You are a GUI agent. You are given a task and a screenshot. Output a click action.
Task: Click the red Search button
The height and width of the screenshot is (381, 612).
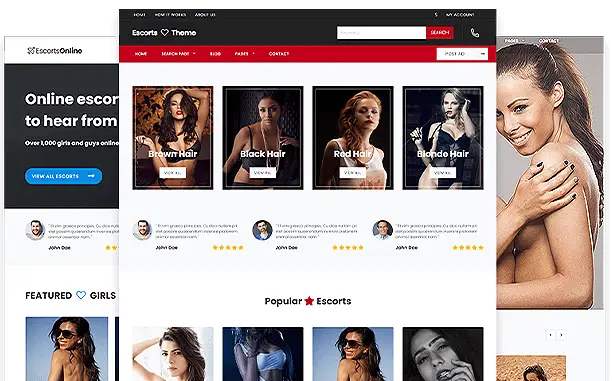pos(440,32)
